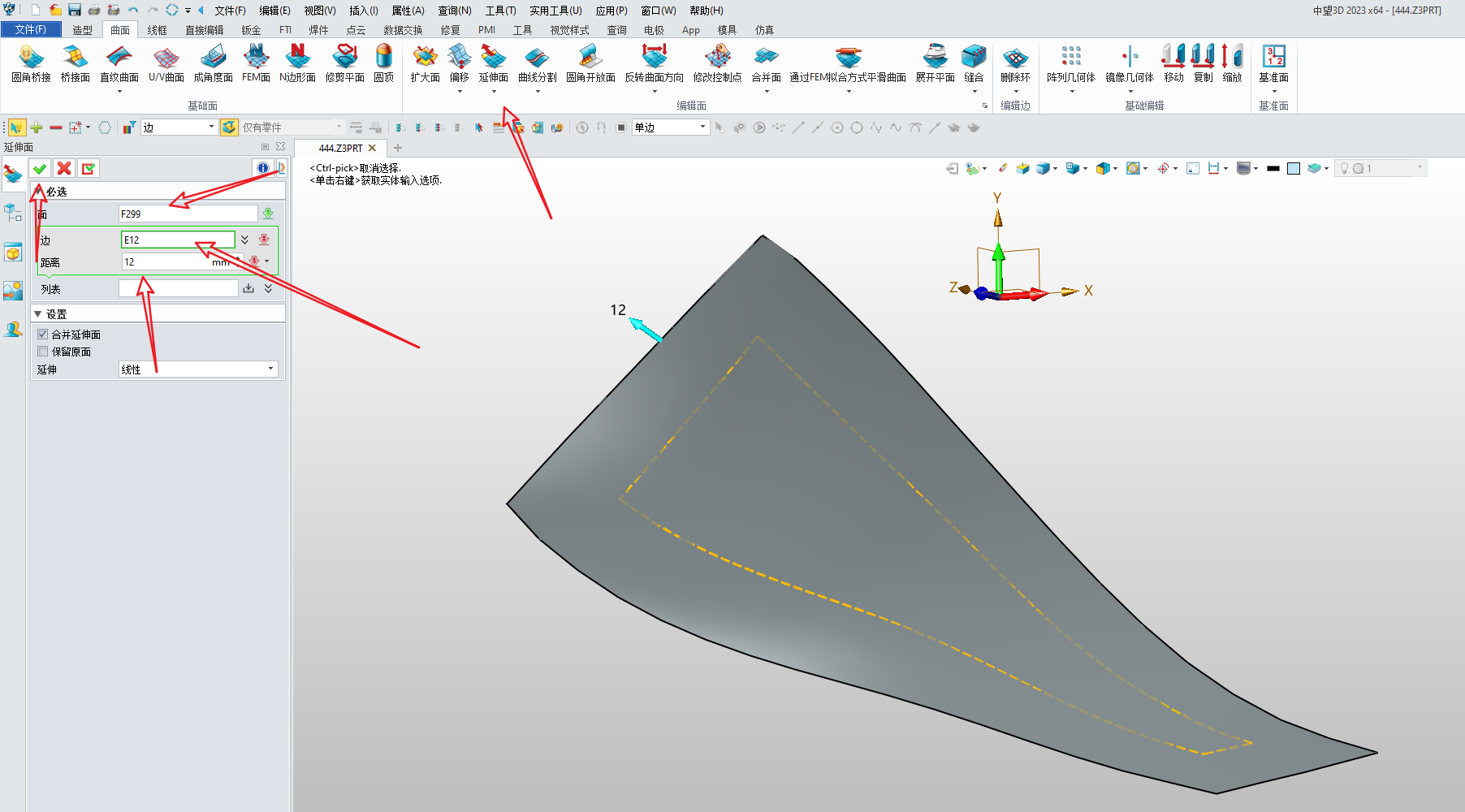Switch to the 造型 ribbon tab

tap(82, 30)
